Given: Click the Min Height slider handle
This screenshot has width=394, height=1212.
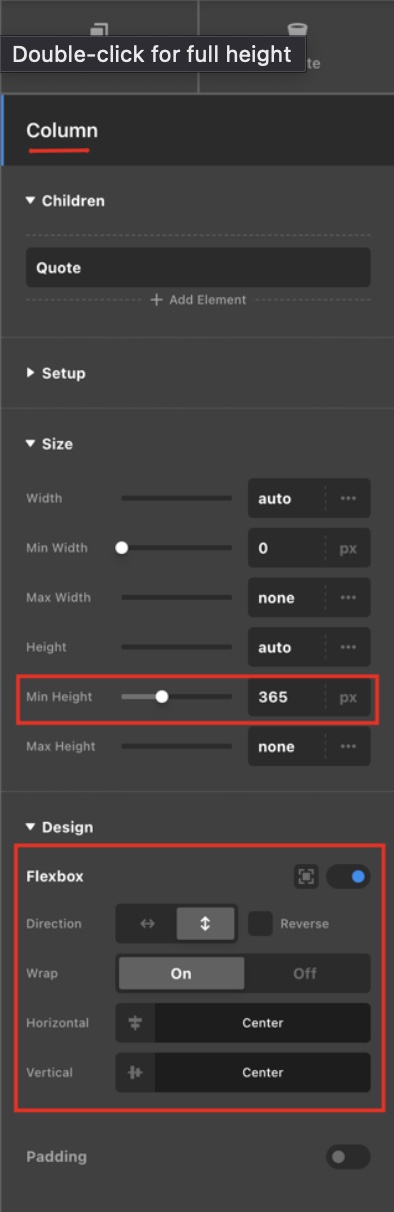Looking at the screenshot, I should [162, 697].
